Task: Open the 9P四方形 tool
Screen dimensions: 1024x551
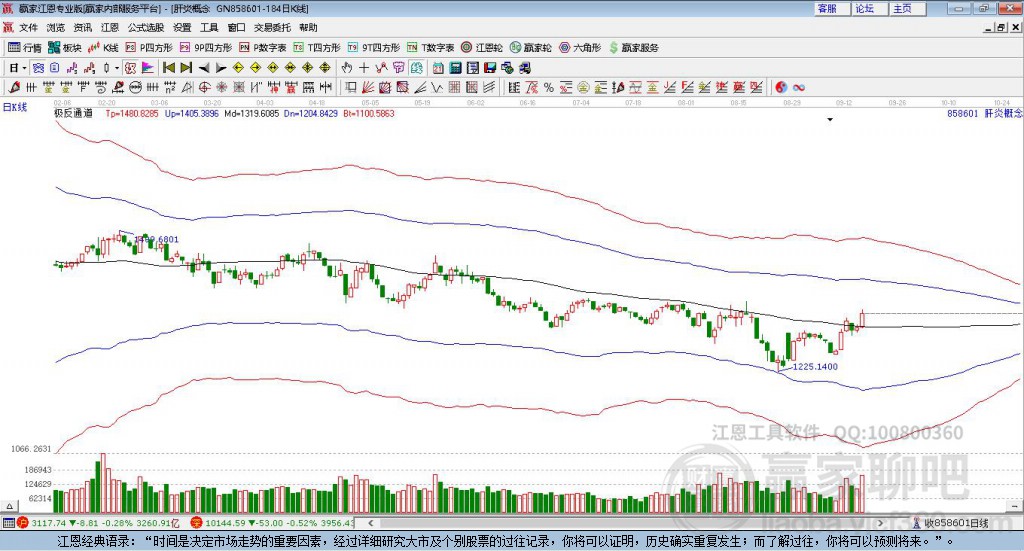Action: tap(206, 48)
